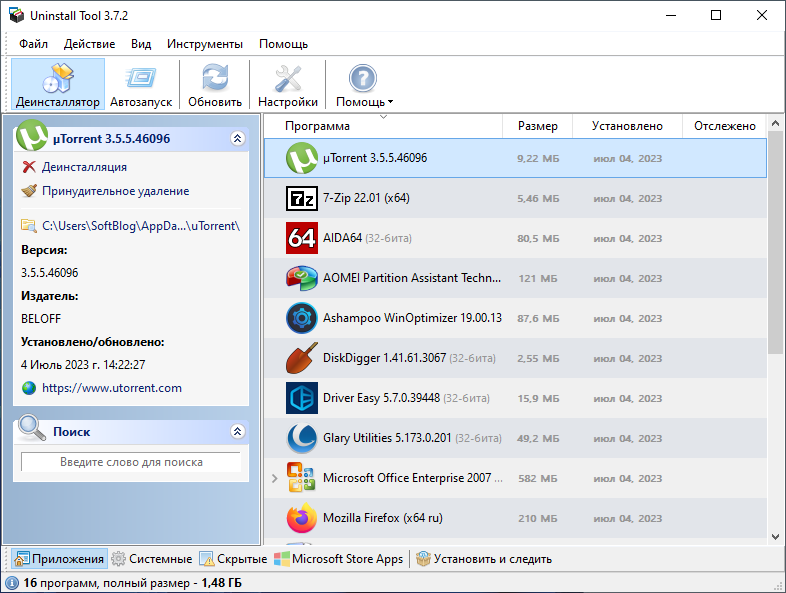This screenshot has height=593, width=786.
Task: Open the Инструменты menu
Action: click(x=205, y=44)
